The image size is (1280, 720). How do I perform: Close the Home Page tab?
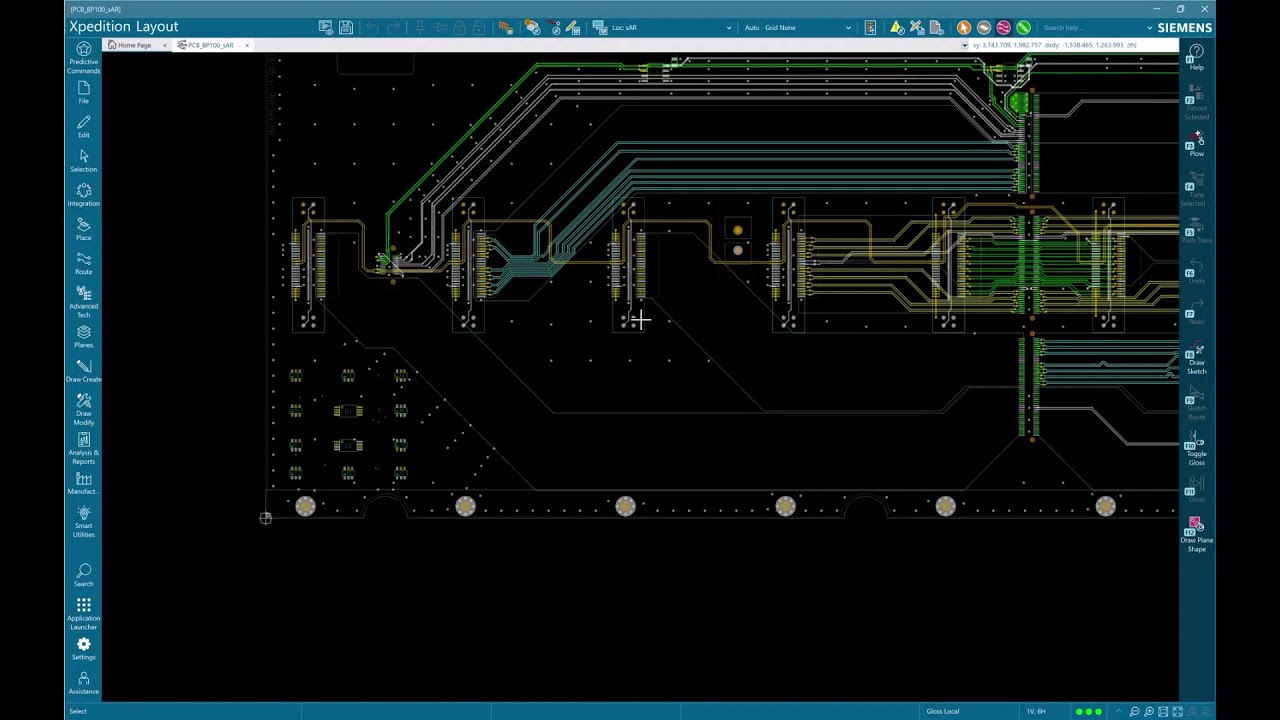click(x=165, y=45)
